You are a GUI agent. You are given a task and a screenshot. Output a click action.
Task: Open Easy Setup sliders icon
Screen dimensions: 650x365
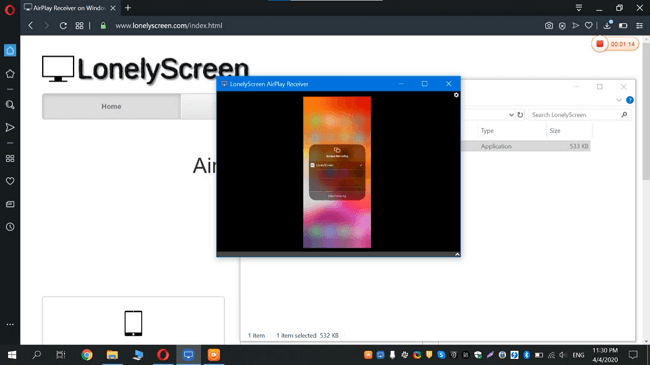click(x=639, y=25)
